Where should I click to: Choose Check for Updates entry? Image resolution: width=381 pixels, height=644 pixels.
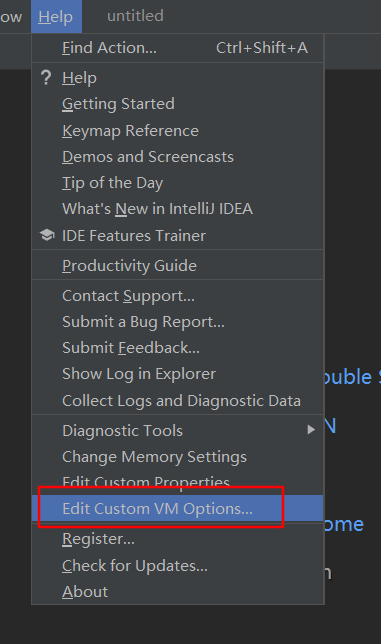click(178, 566)
